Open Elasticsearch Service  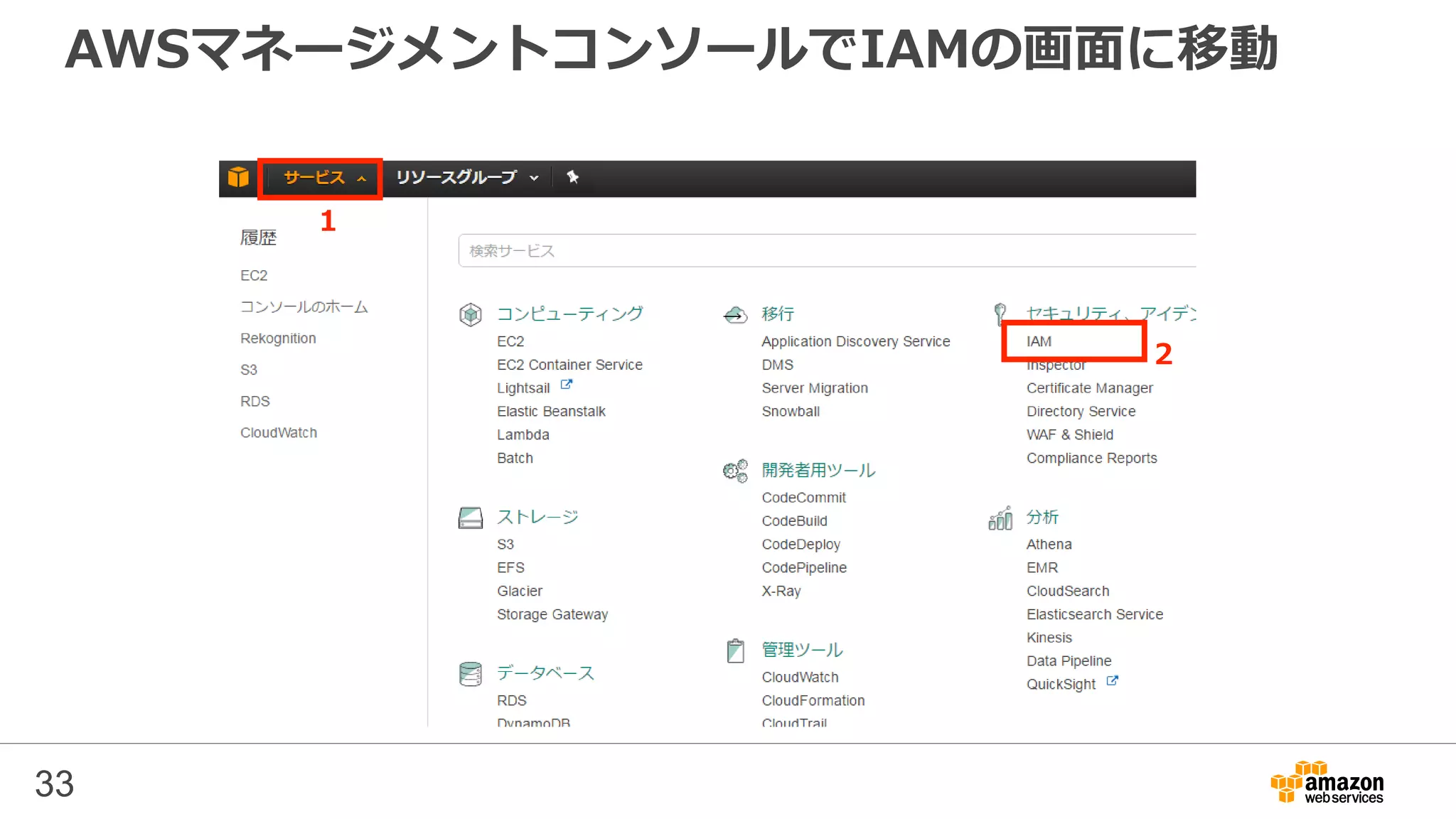1095,615
